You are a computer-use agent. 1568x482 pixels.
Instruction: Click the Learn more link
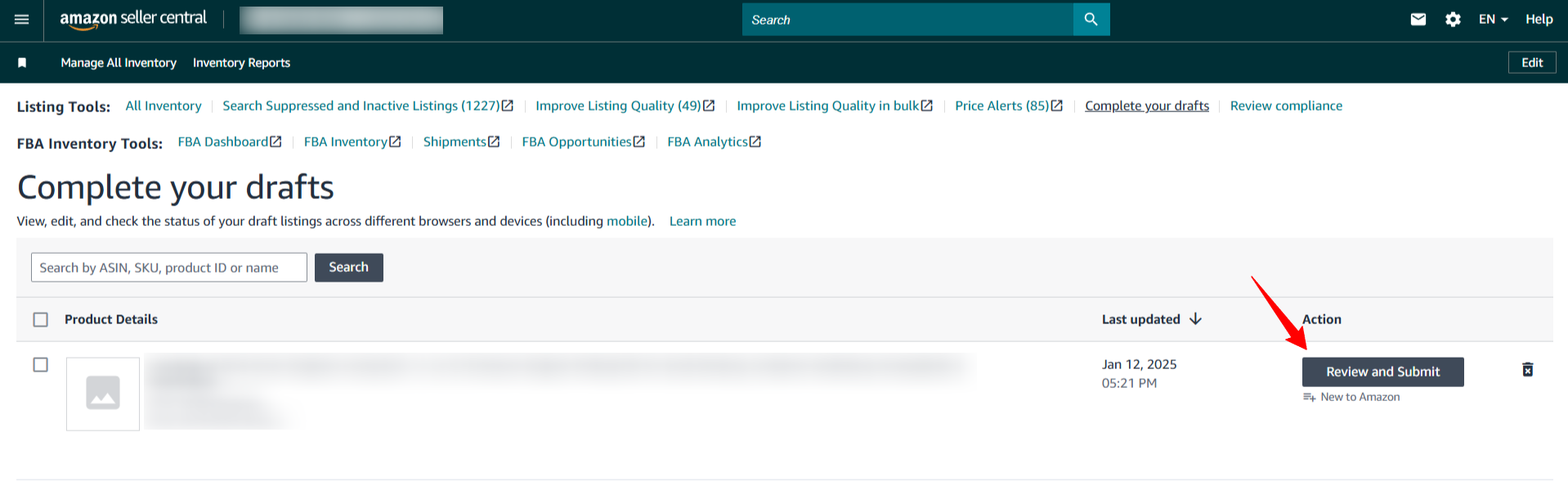point(702,221)
